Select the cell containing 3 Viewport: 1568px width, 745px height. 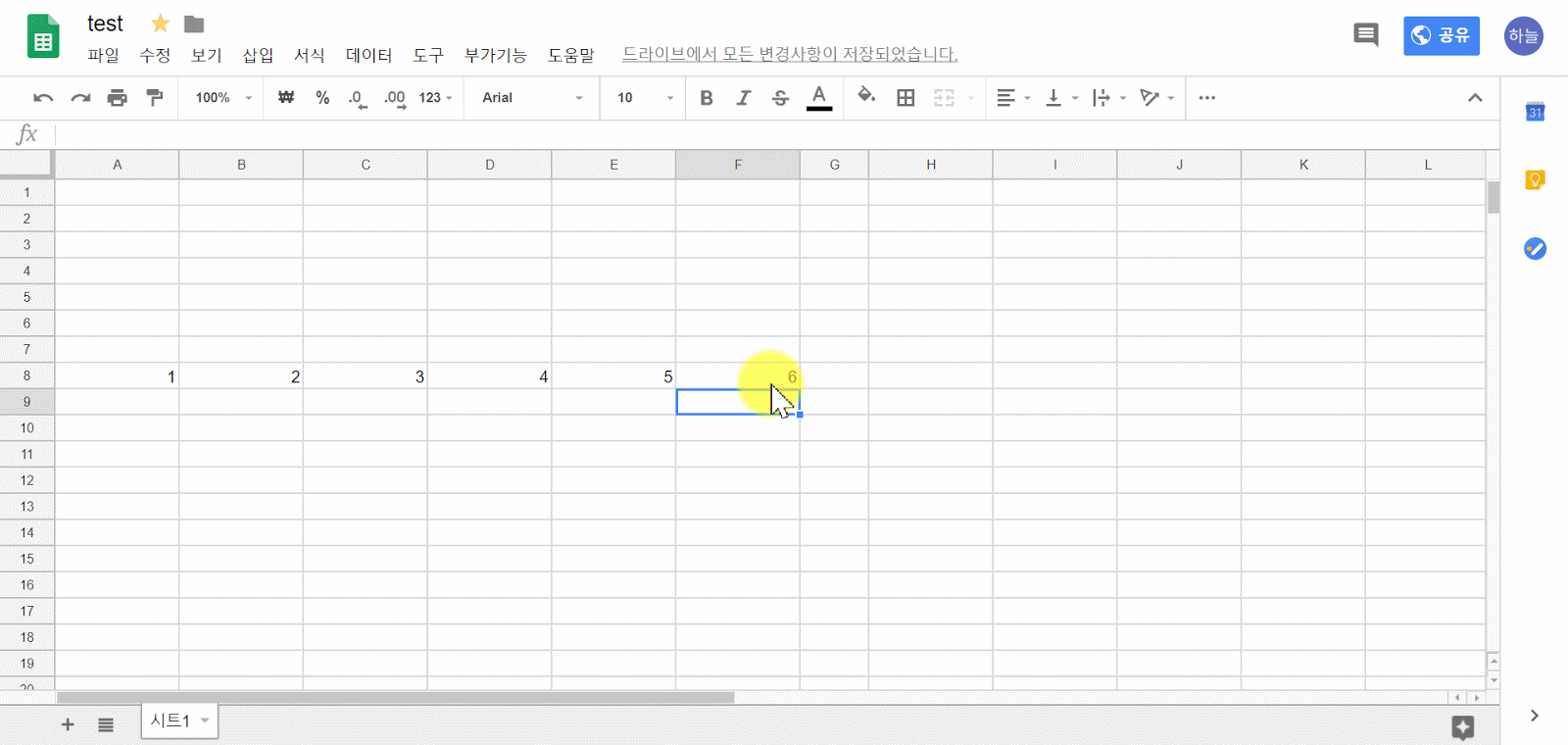(366, 376)
